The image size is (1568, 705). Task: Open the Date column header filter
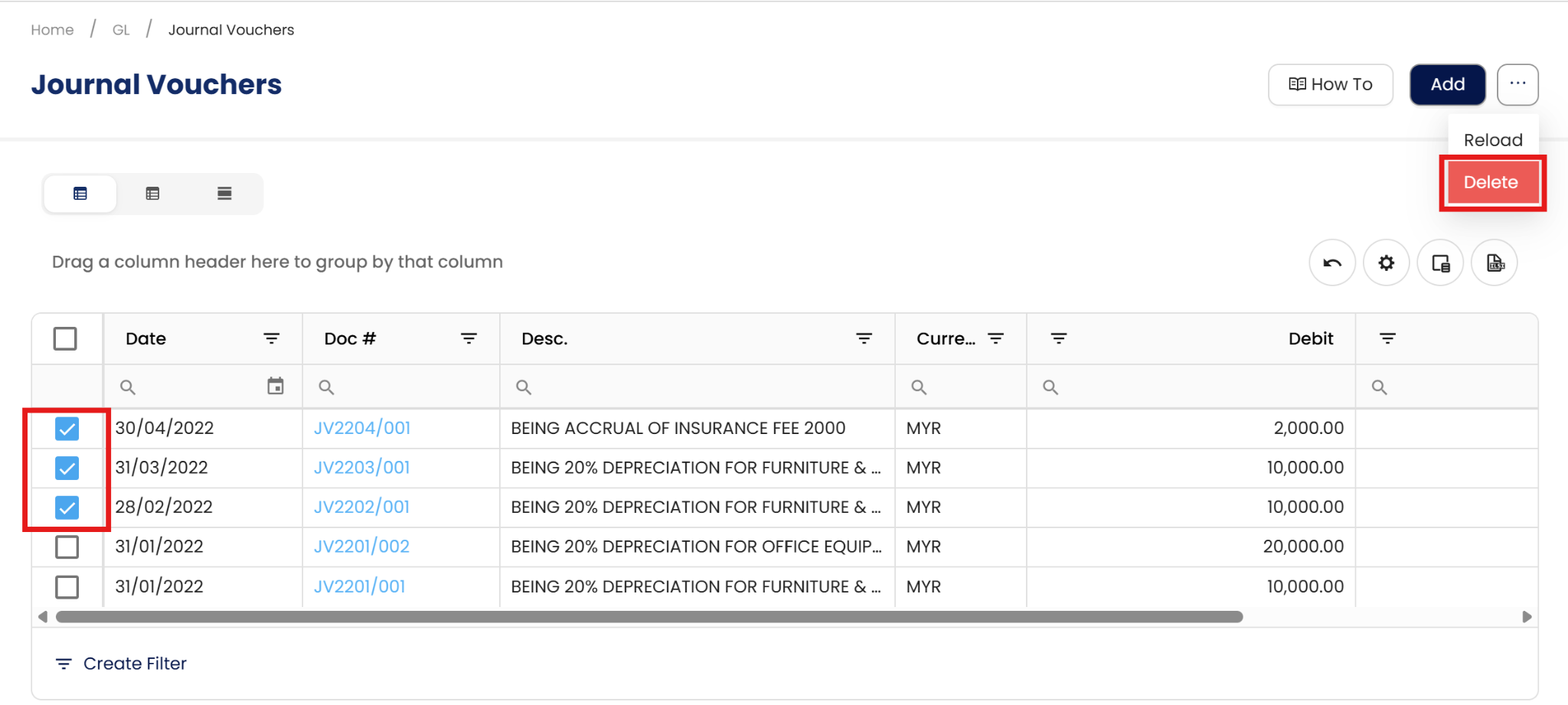(x=271, y=338)
